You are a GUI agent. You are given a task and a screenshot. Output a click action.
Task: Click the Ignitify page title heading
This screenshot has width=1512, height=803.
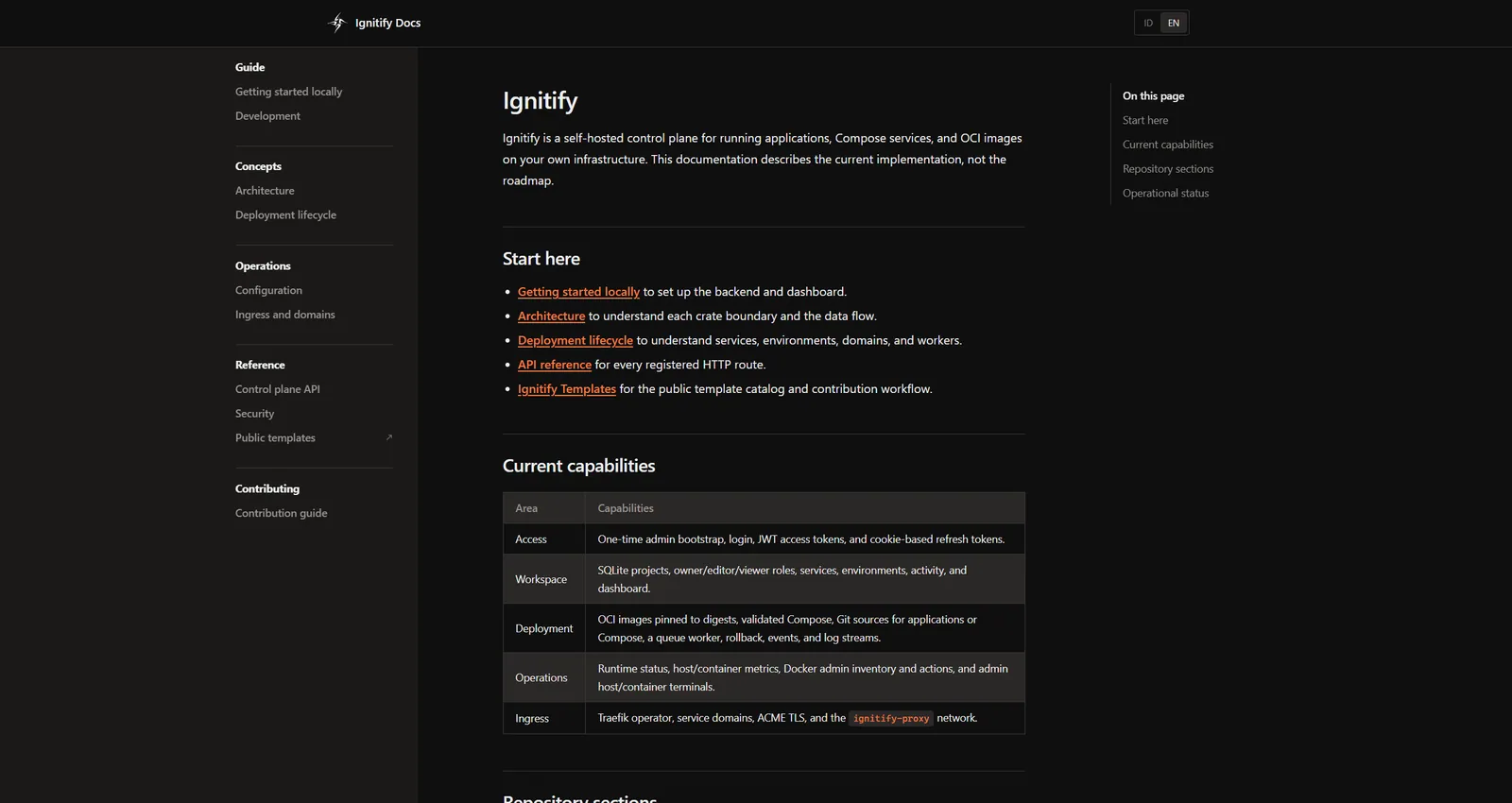pyautogui.click(x=540, y=101)
